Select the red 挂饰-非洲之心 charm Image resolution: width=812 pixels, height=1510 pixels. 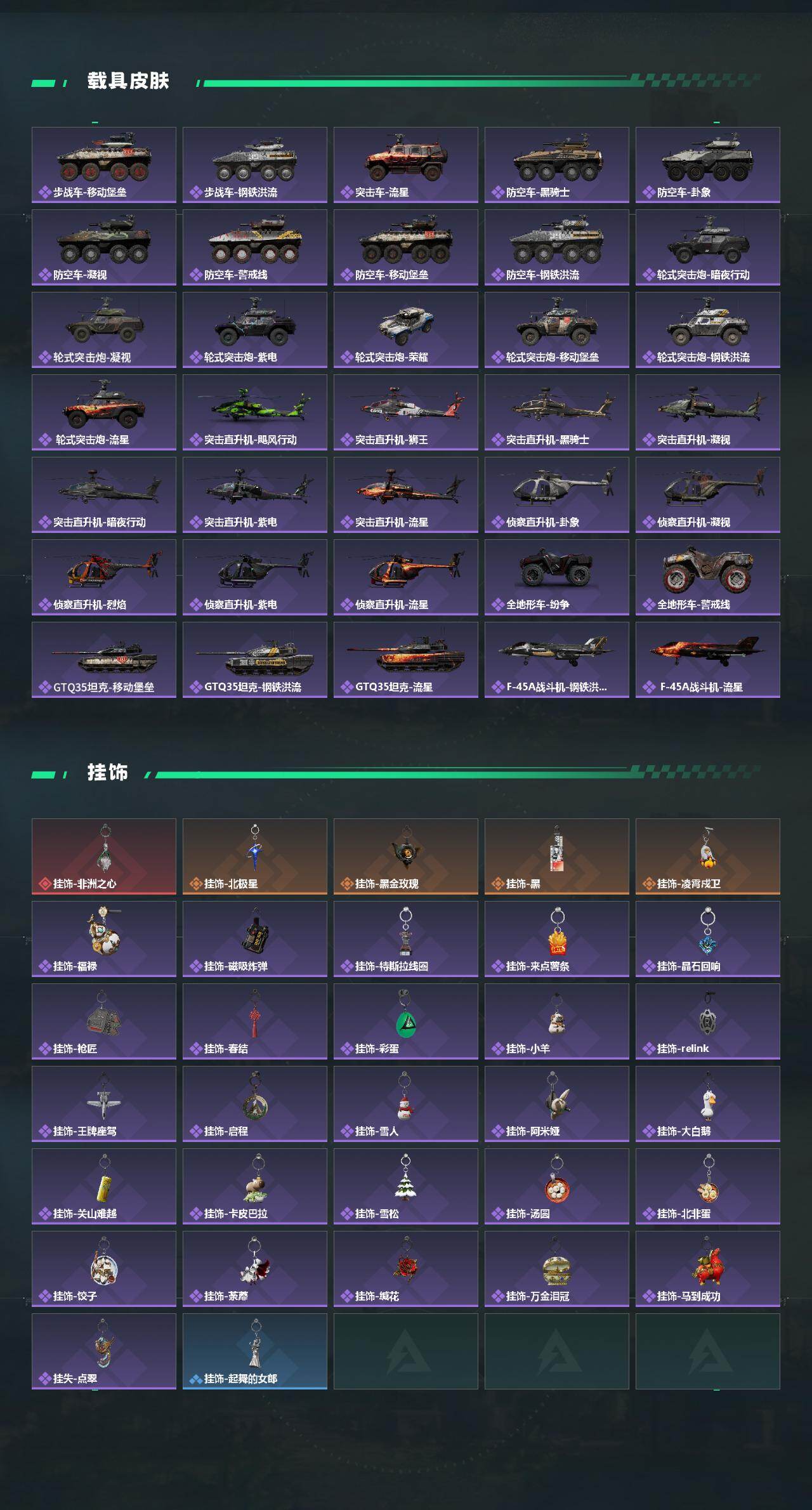[104, 857]
